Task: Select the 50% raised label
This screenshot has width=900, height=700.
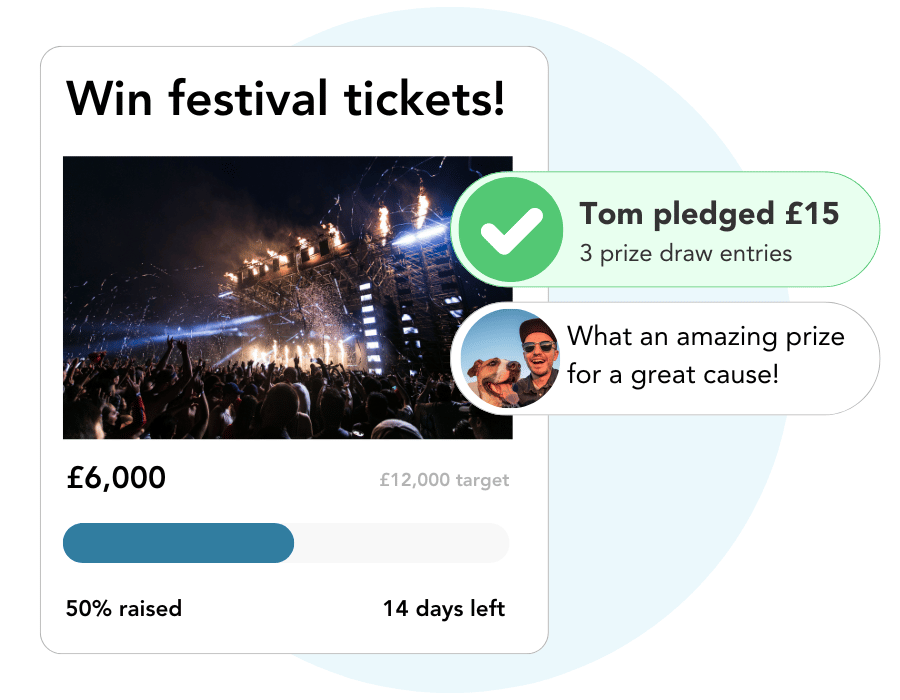Action: pyautogui.click(x=122, y=608)
